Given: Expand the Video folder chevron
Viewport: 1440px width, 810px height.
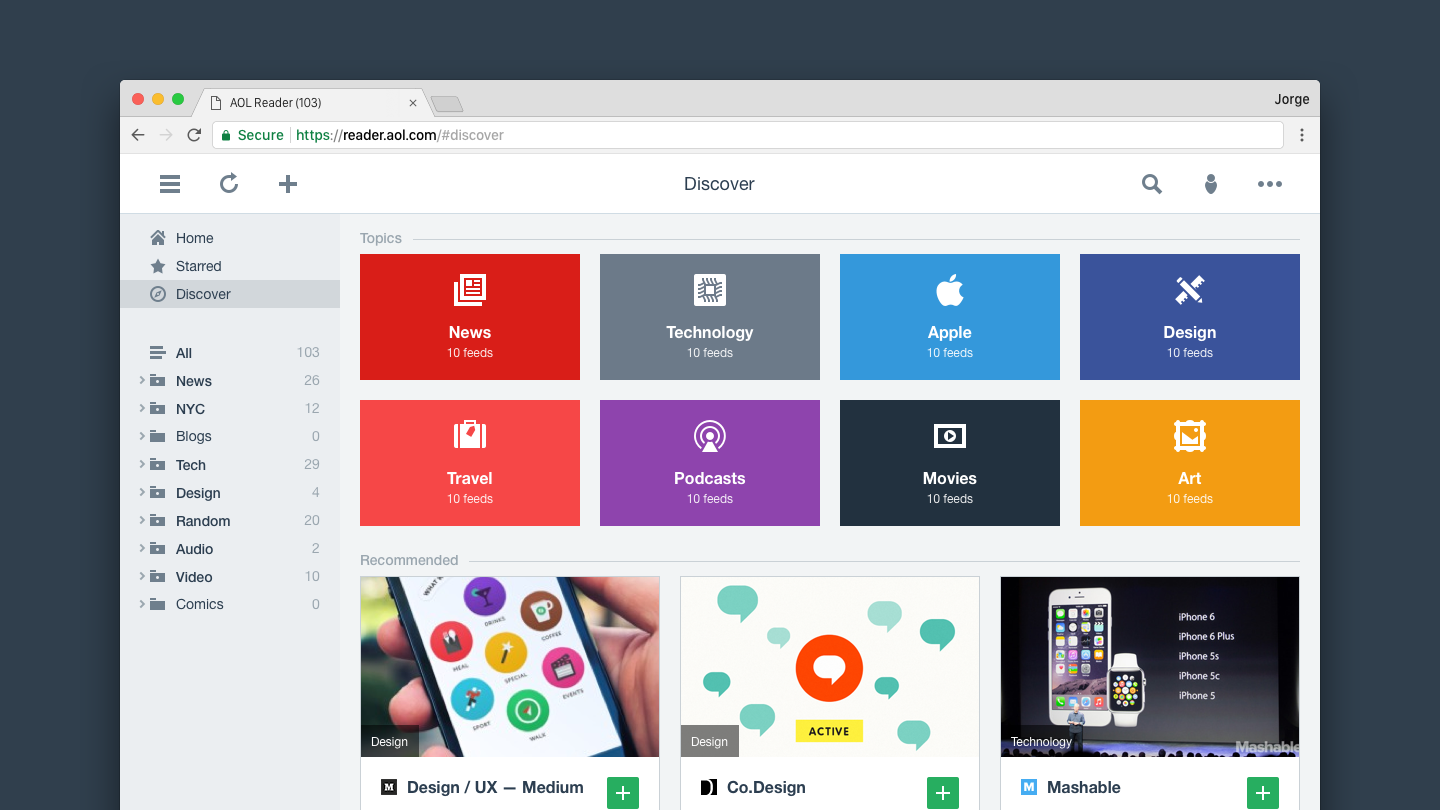Looking at the screenshot, I should coord(142,576).
